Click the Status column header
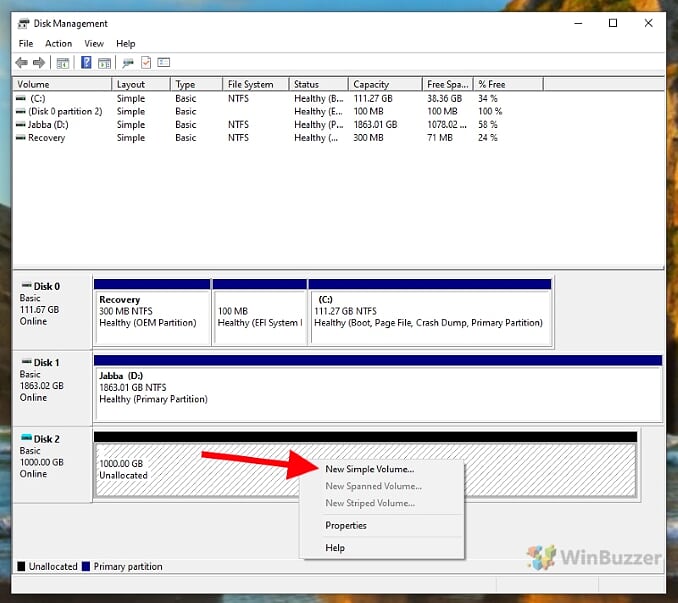This screenshot has height=603, width=678. tap(318, 84)
